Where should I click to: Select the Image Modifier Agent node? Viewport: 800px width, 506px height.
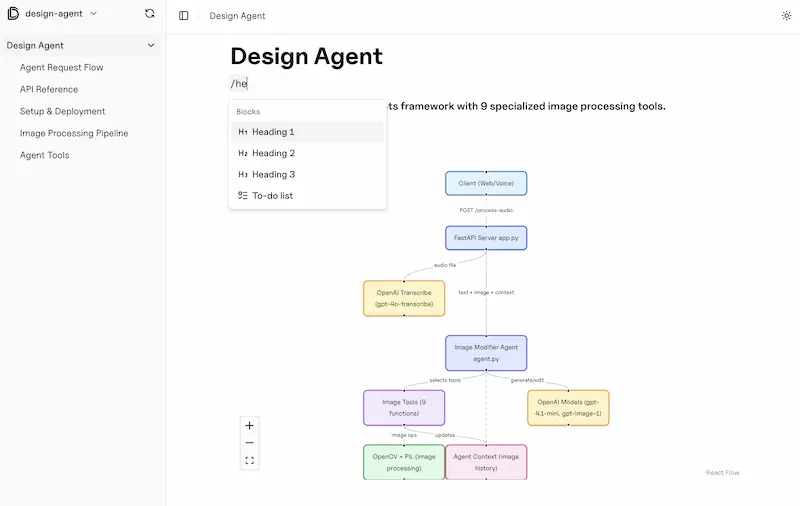click(x=486, y=353)
